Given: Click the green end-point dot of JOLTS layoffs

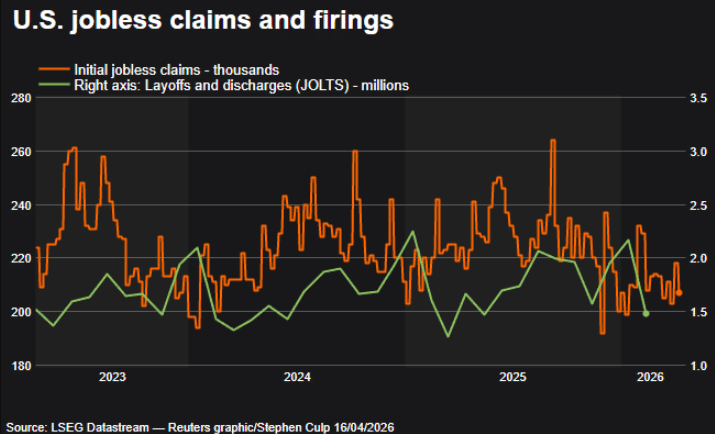Looking at the screenshot, I should click(646, 313).
